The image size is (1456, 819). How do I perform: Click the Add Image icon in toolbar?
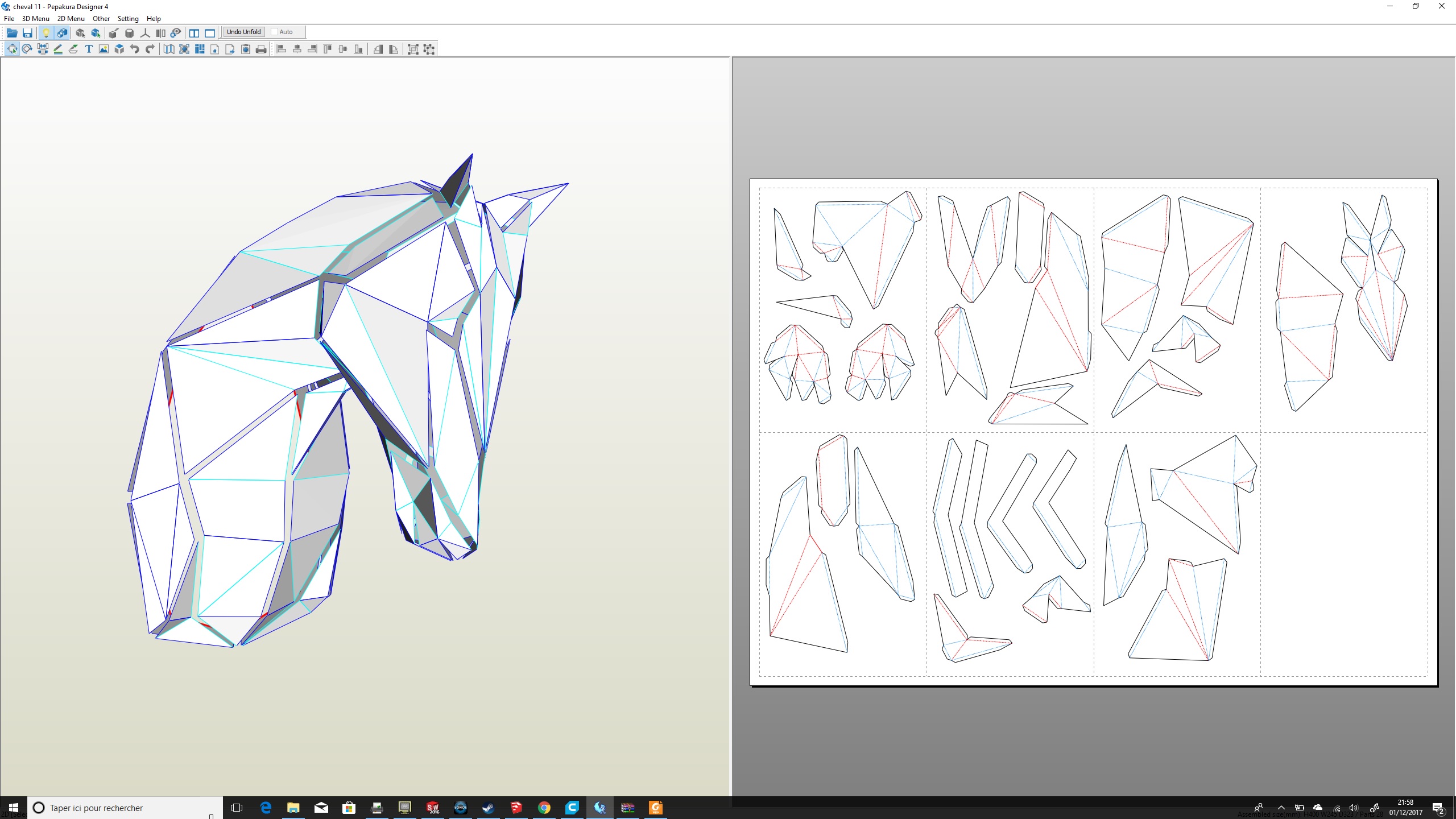point(104,49)
